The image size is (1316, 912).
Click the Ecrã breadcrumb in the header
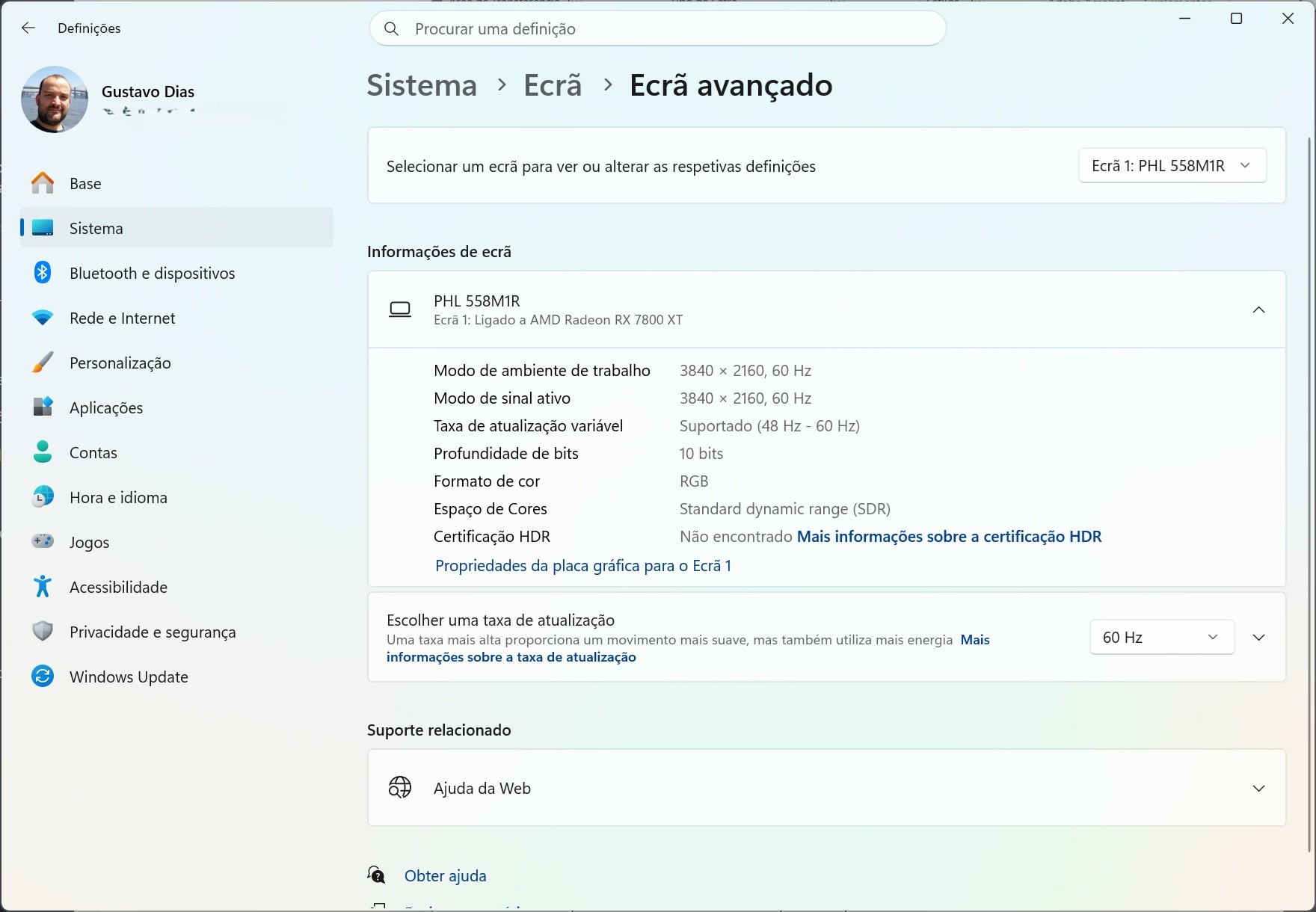coord(552,85)
